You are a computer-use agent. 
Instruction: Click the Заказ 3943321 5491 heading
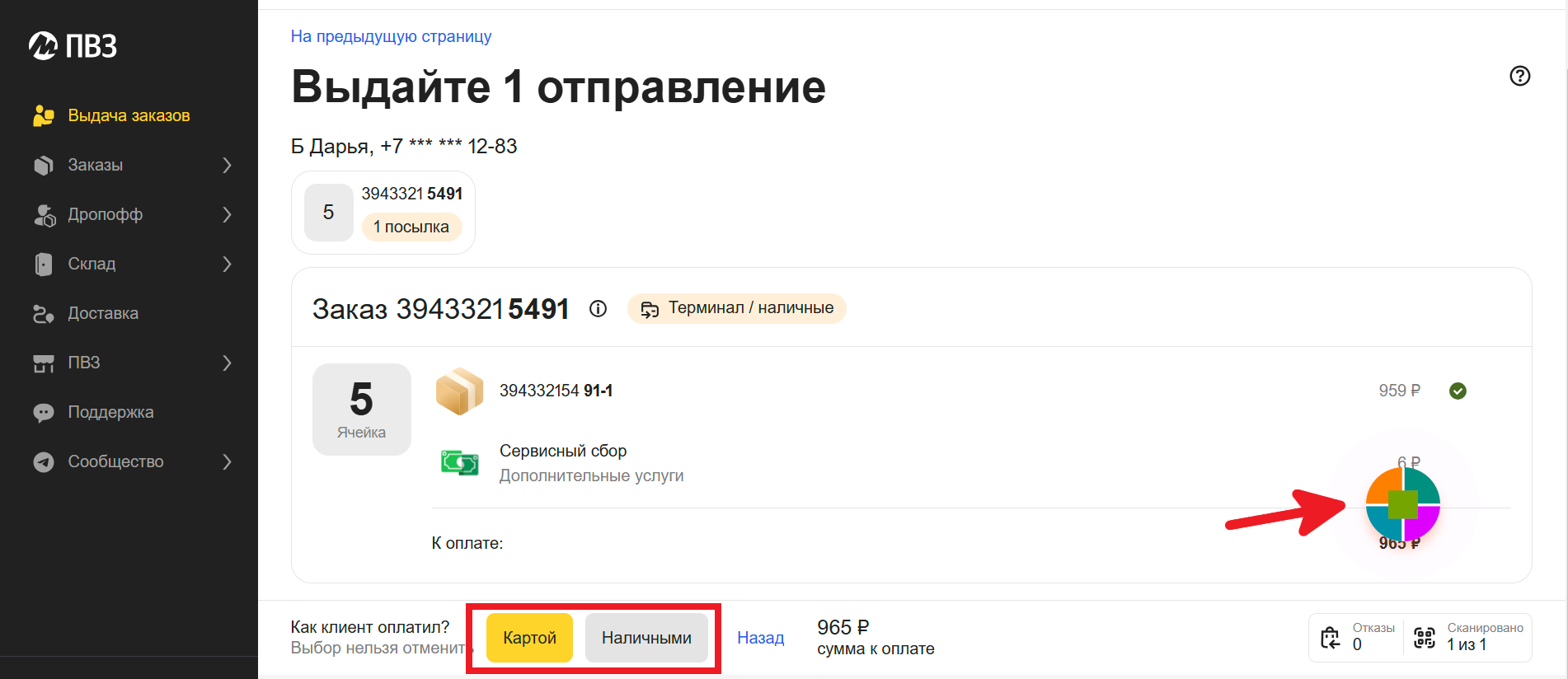pyautogui.click(x=440, y=309)
